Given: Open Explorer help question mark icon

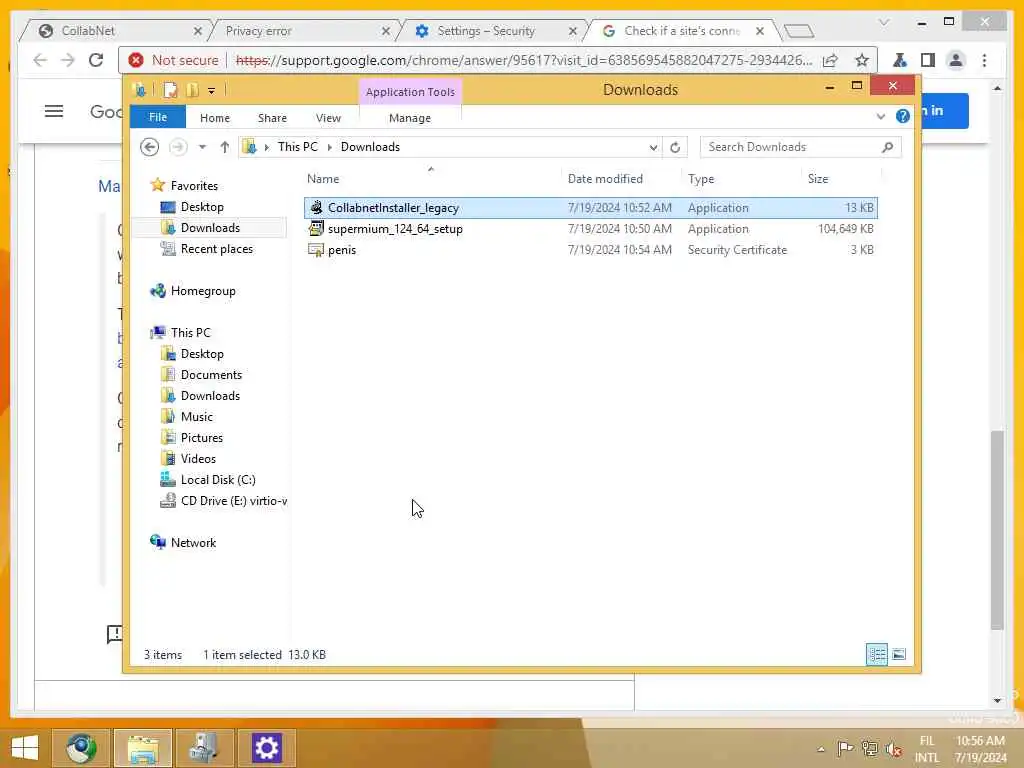Looking at the screenshot, I should (903, 116).
